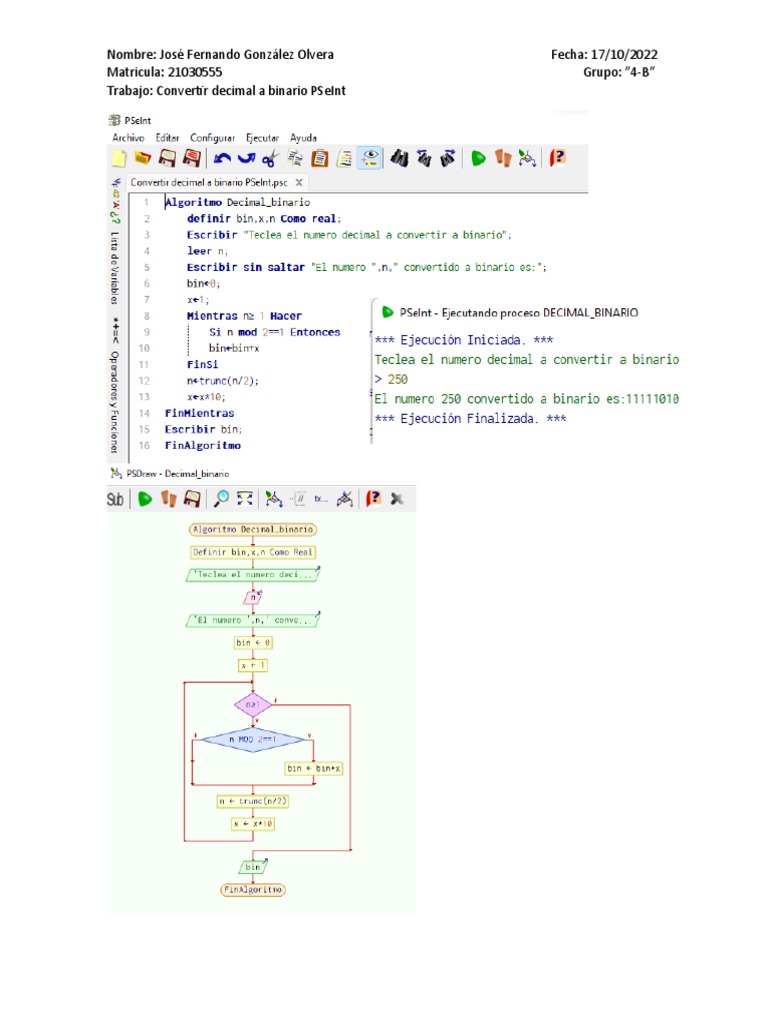
Task: Open the Ejecutar menu
Action: pyautogui.click(x=262, y=138)
